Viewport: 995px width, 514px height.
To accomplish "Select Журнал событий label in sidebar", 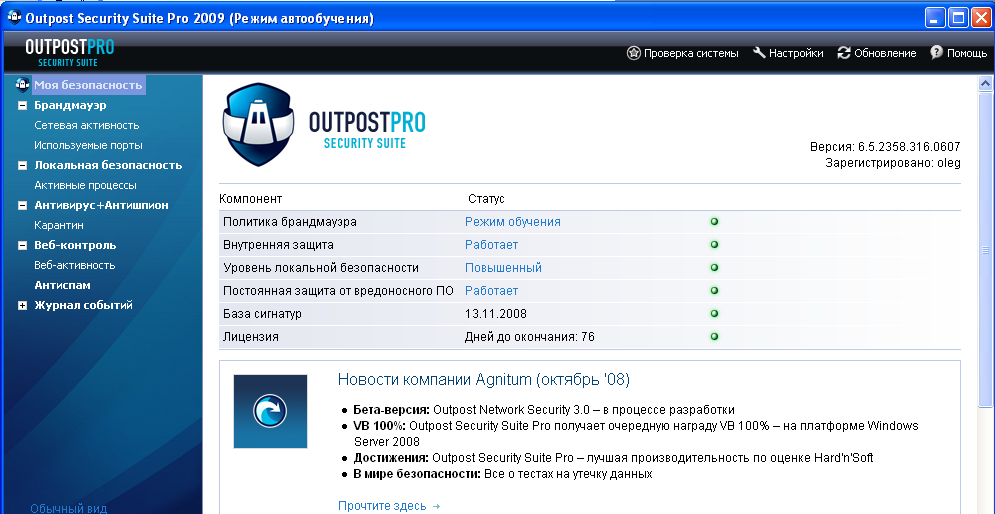I will (83, 305).
